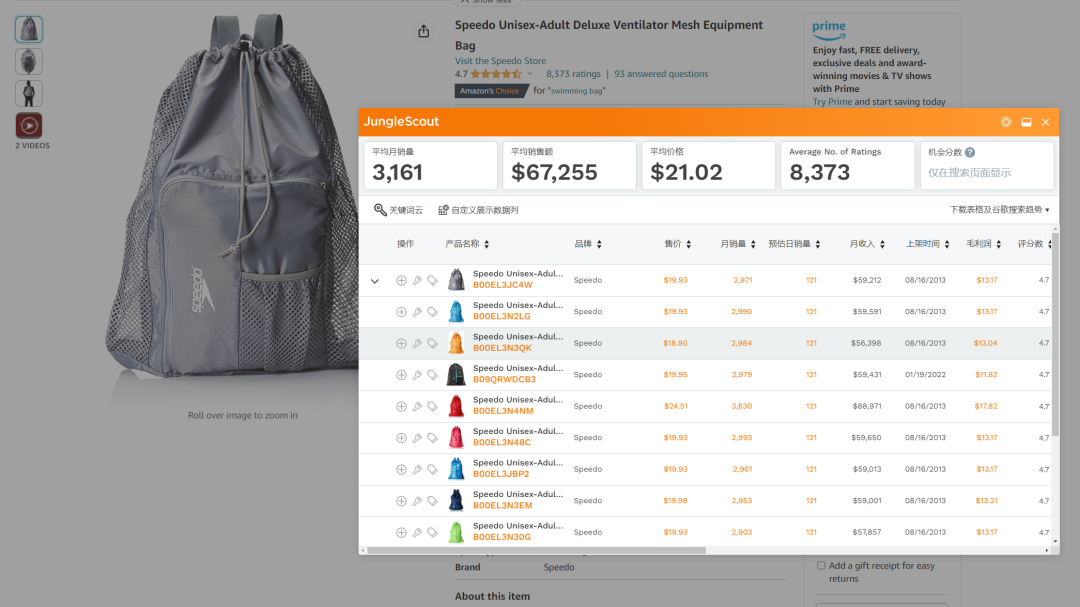This screenshot has width=1080, height=607.
Task: Click tag icon for row B00EL3N30G
Action: 432,533
